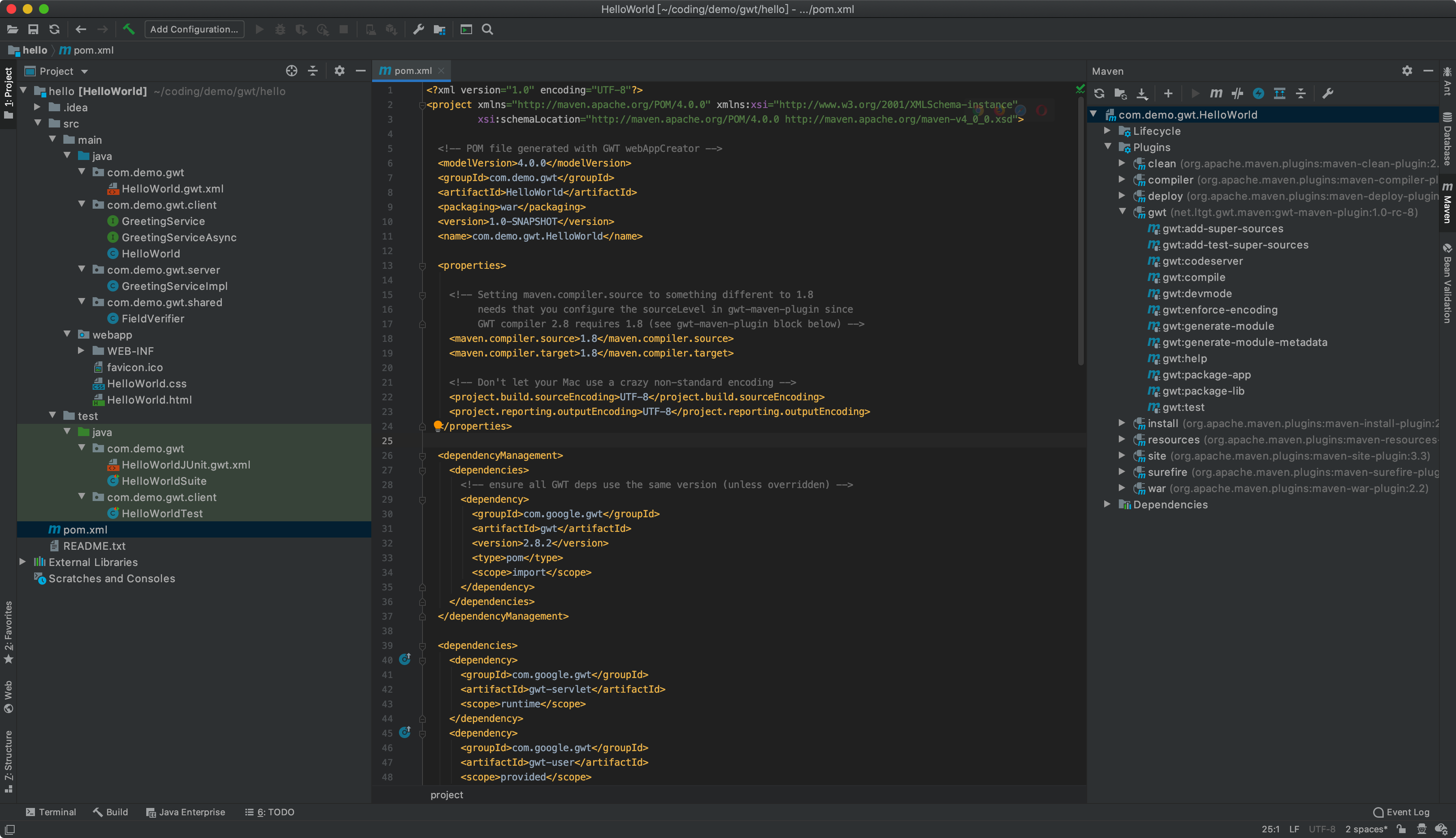Open Maven Settings wrench icon
Screen dimensions: 1456x838
click(1328, 93)
